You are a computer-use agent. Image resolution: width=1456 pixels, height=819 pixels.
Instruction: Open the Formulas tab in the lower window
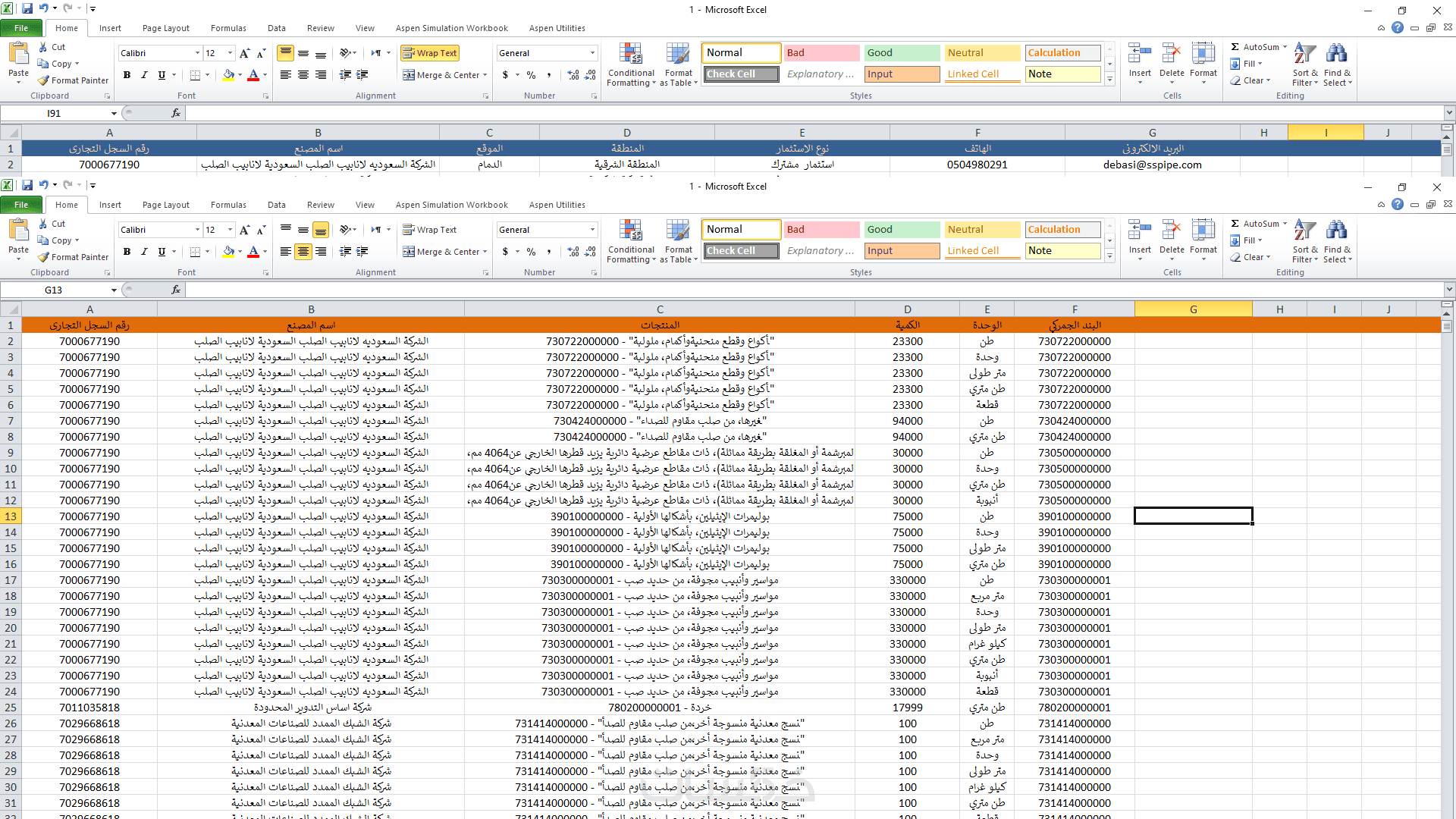point(228,205)
